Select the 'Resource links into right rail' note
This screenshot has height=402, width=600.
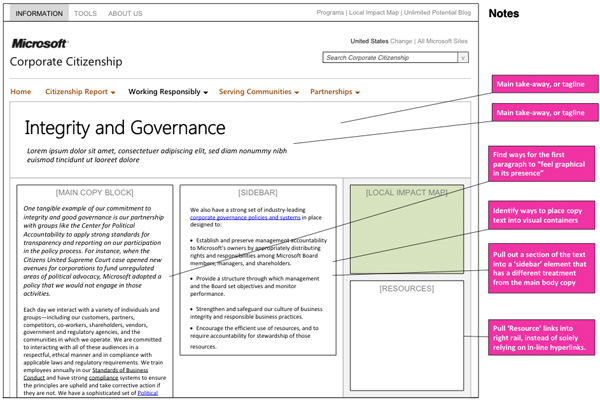pyautogui.click(x=541, y=338)
